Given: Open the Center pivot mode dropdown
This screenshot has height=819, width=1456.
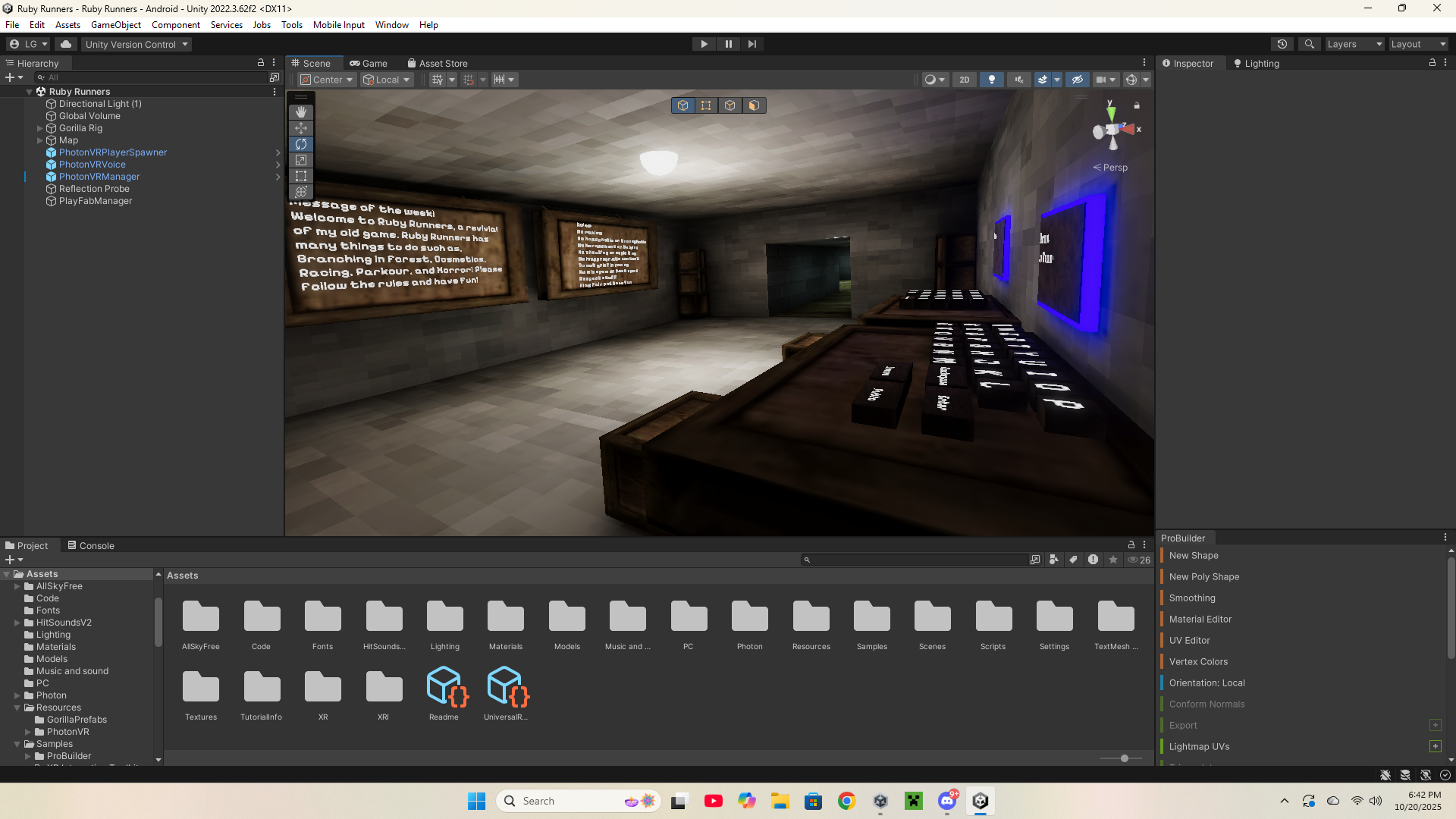Looking at the screenshot, I should pyautogui.click(x=327, y=80).
